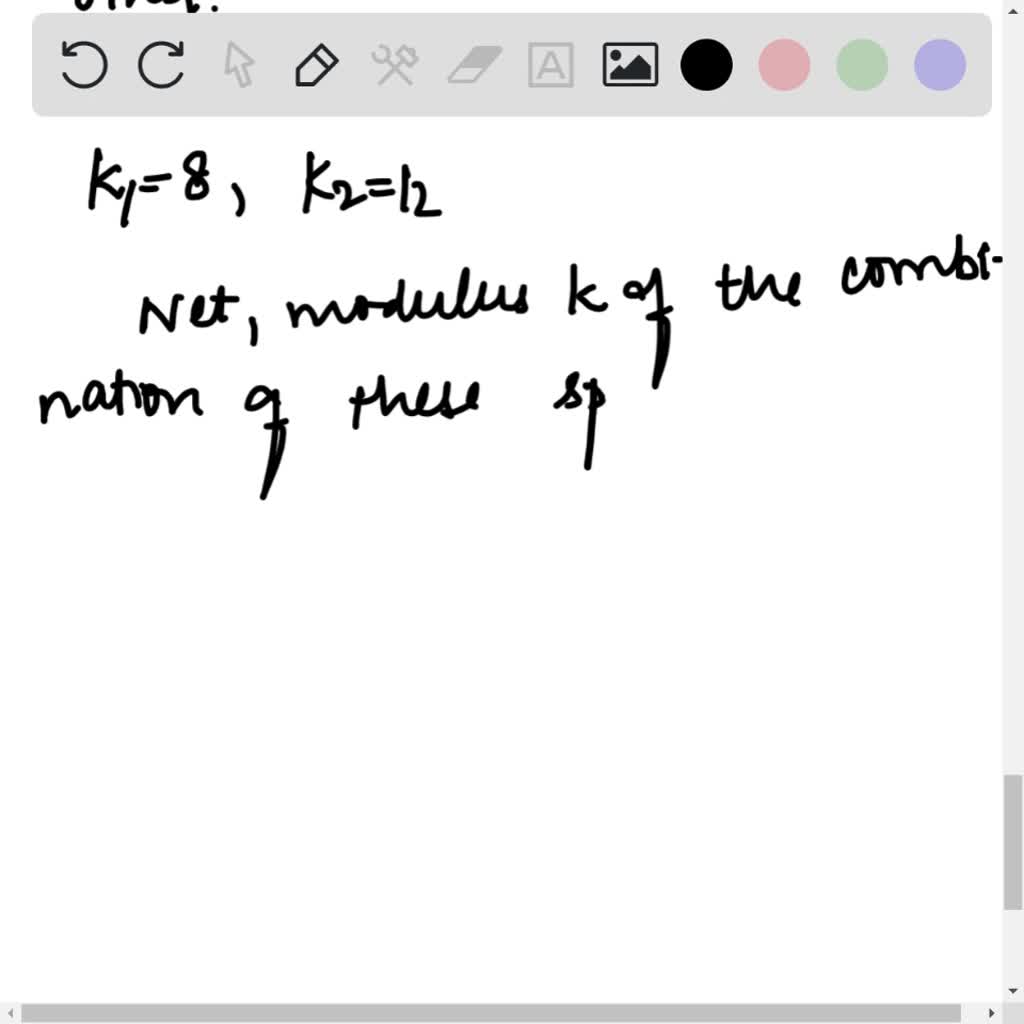Image resolution: width=1024 pixels, height=1024 pixels.
Task: Select the pointer/selection tool
Action: point(240,65)
